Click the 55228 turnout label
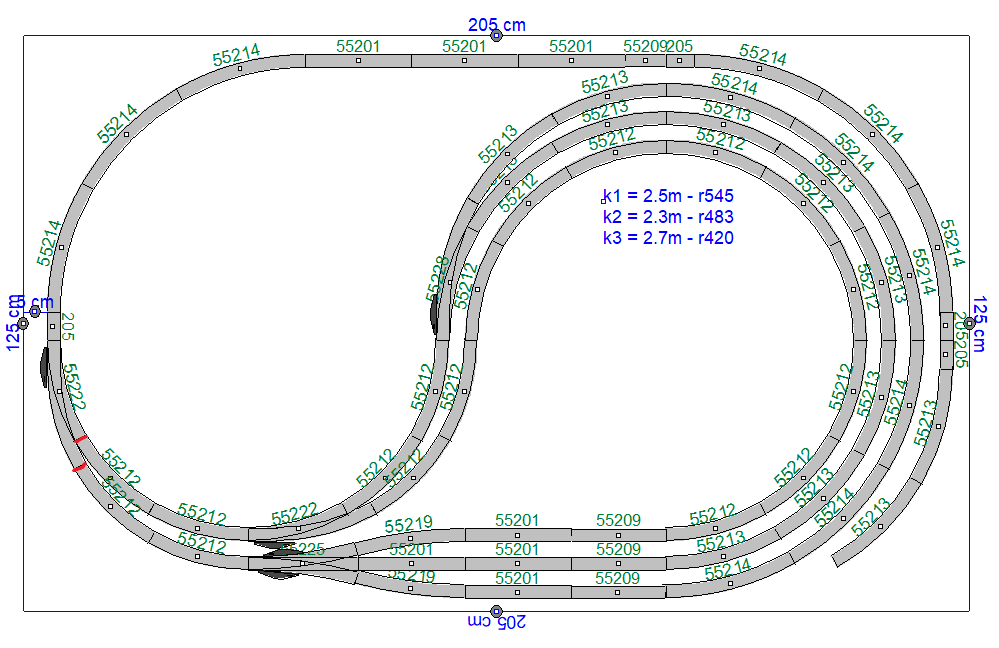 click(438, 279)
